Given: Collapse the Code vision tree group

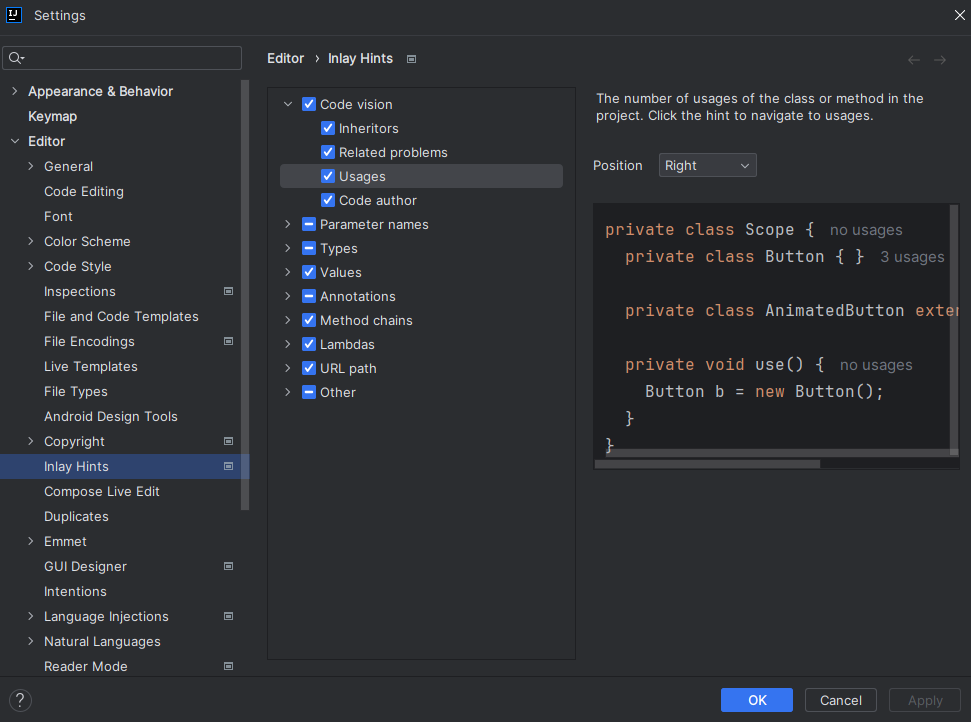Looking at the screenshot, I should [x=288, y=104].
